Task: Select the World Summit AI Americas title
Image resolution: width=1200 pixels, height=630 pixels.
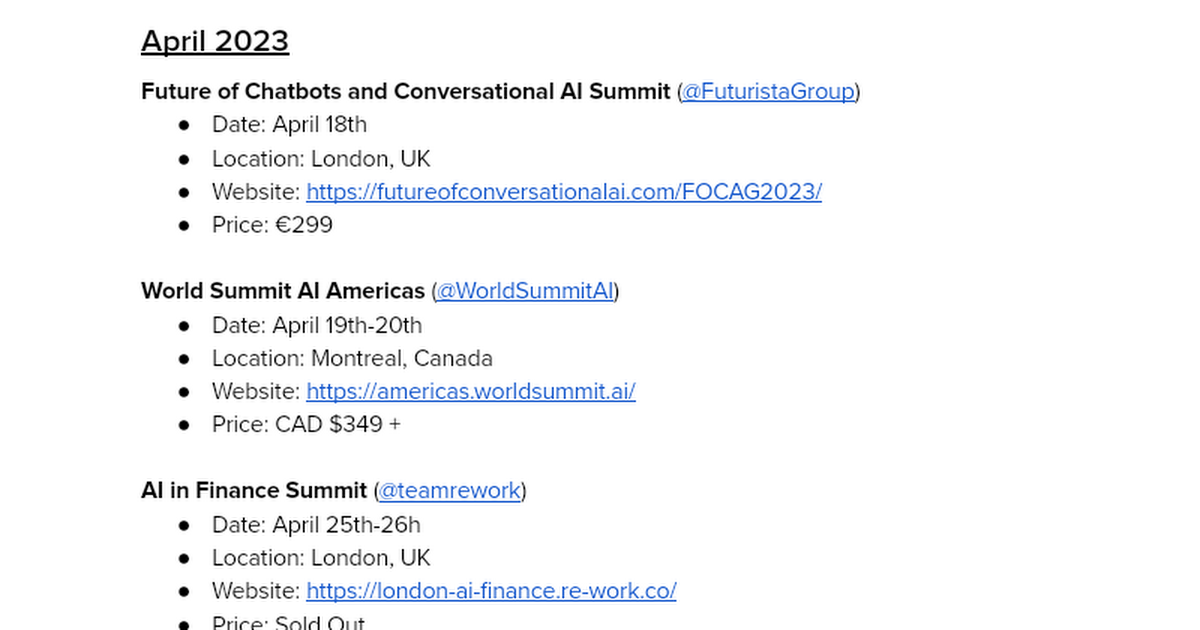Action: [x=283, y=291]
